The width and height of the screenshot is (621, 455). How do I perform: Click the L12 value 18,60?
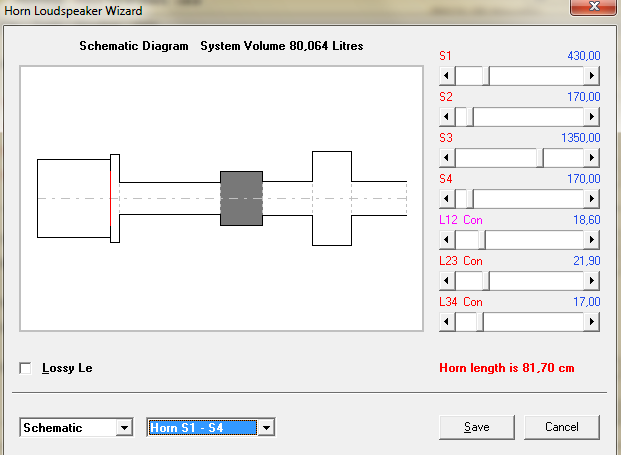[x=587, y=220]
